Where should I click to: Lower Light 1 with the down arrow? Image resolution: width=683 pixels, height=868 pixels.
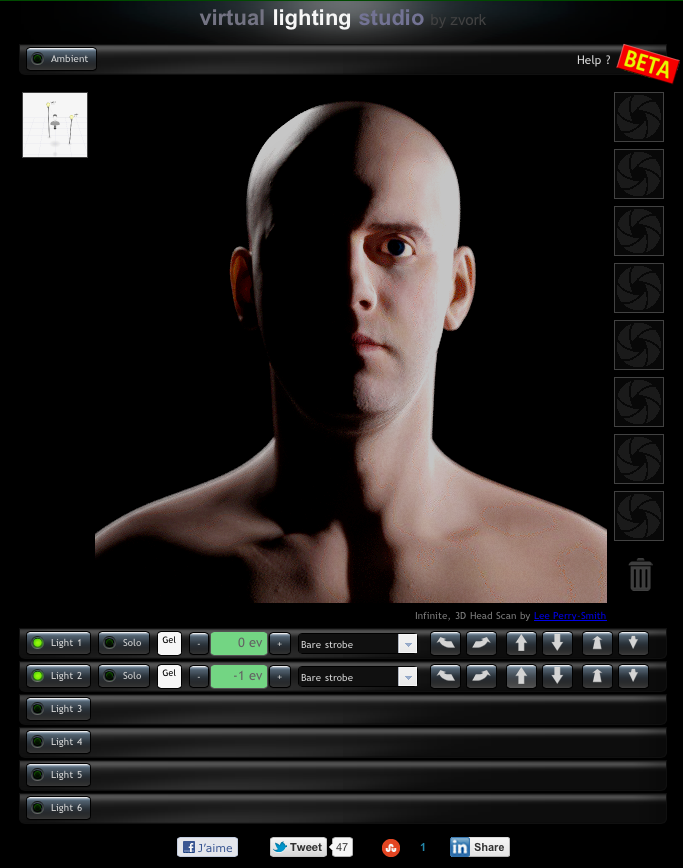point(557,643)
